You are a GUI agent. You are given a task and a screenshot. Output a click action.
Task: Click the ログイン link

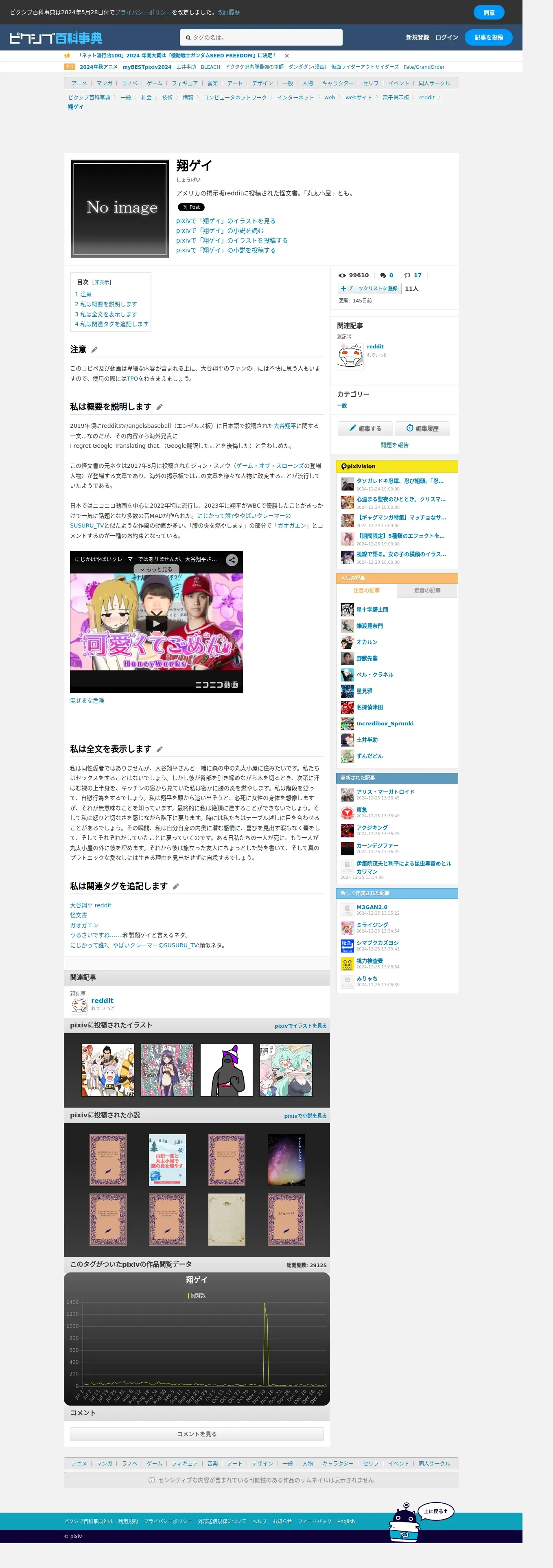coord(446,38)
